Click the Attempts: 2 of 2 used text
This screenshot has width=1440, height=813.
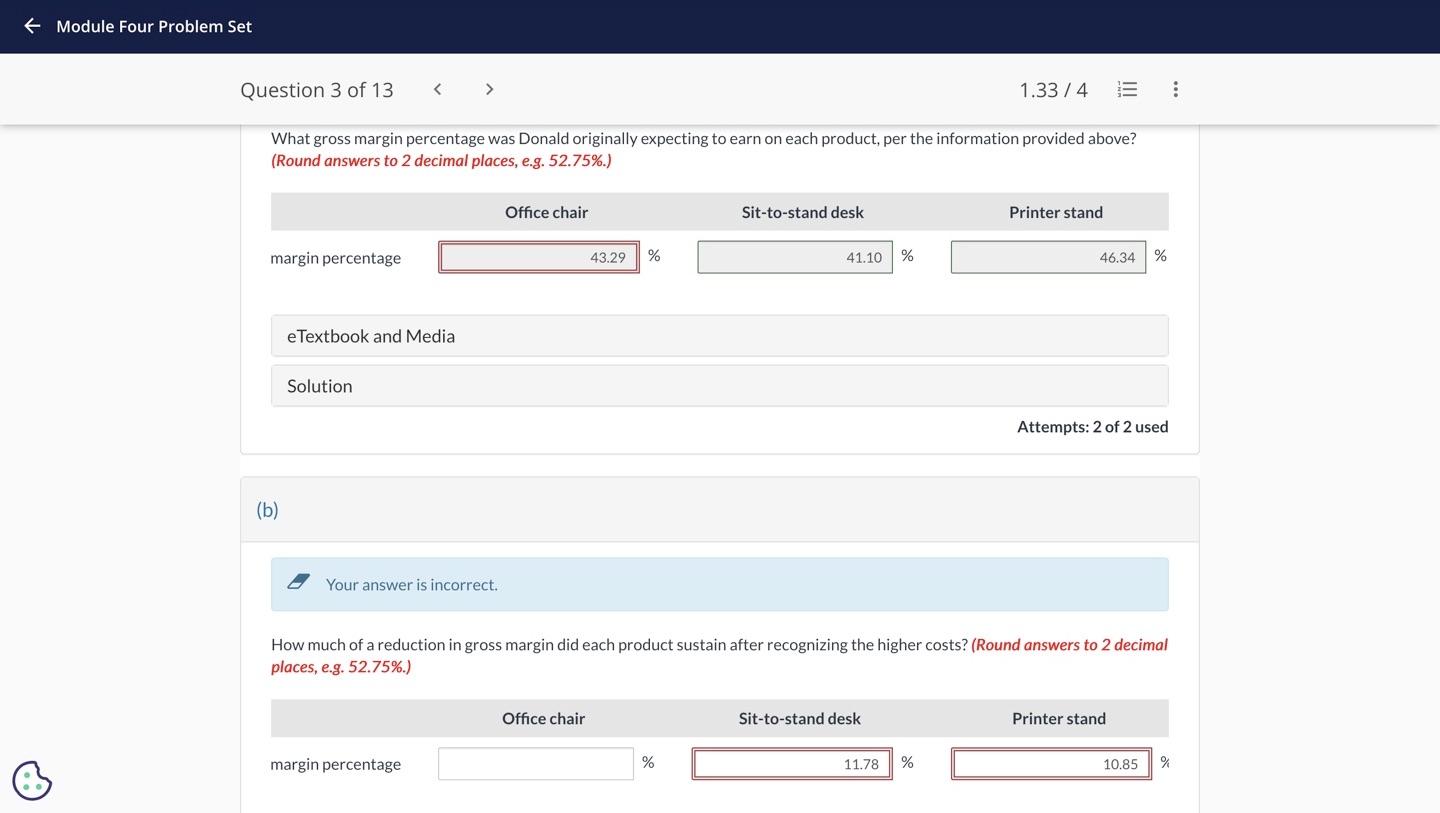(x=1092, y=426)
